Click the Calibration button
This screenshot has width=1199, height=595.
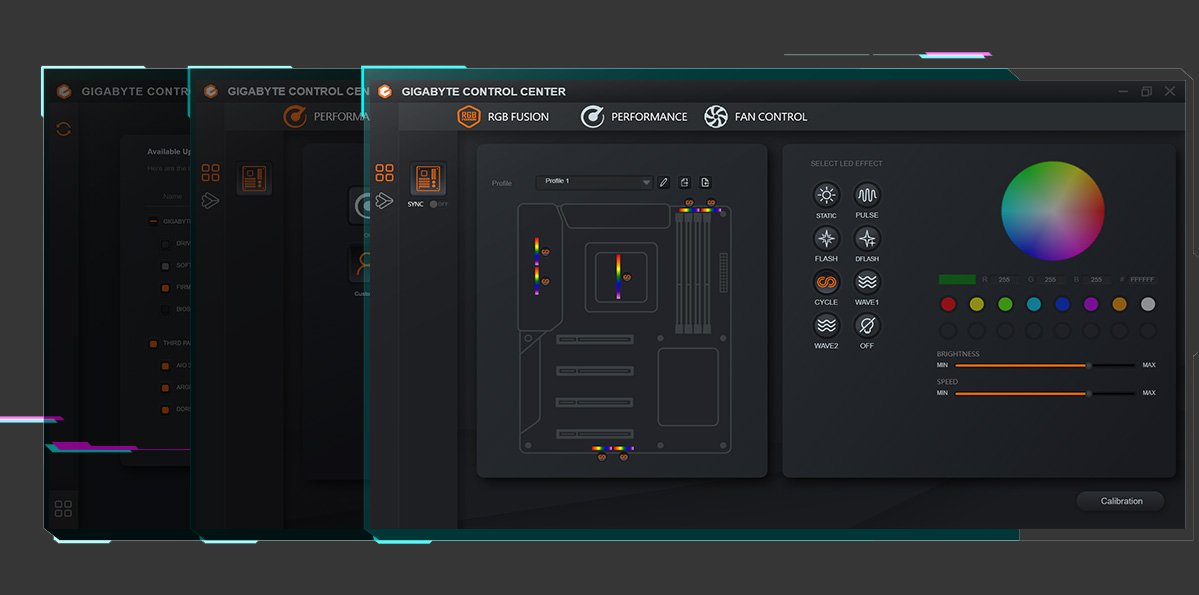click(1121, 501)
